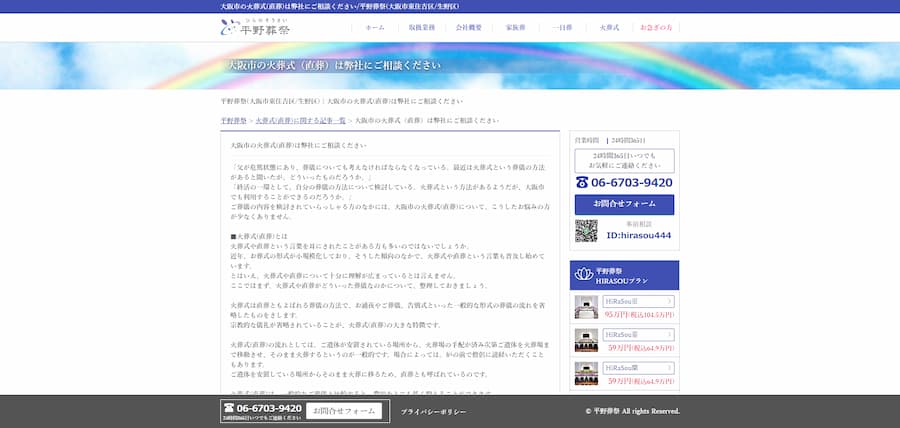900x428 pixels.
Task: Open the HiRaSou plan button above 95万円
Action: 638,301
